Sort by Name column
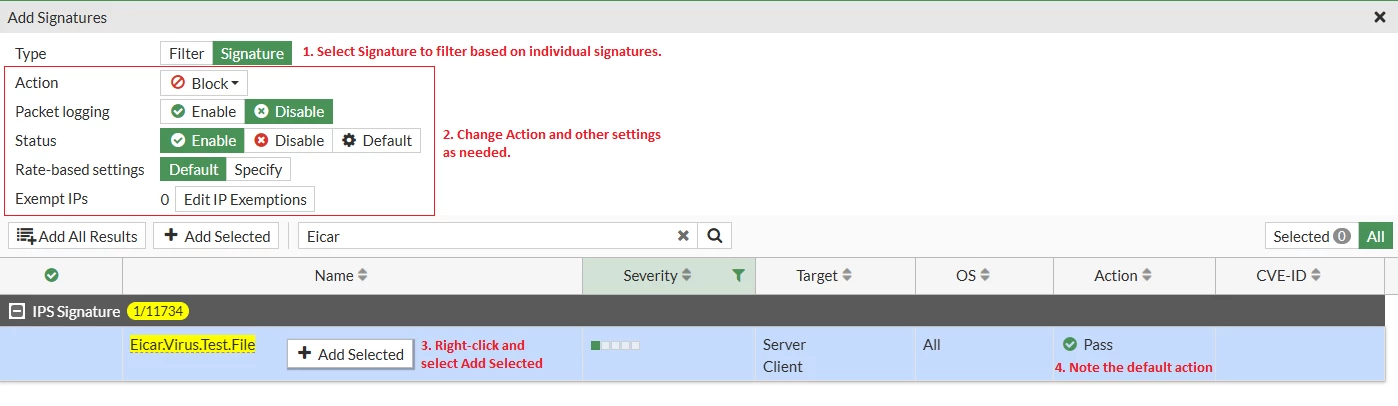 coord(341,275)
